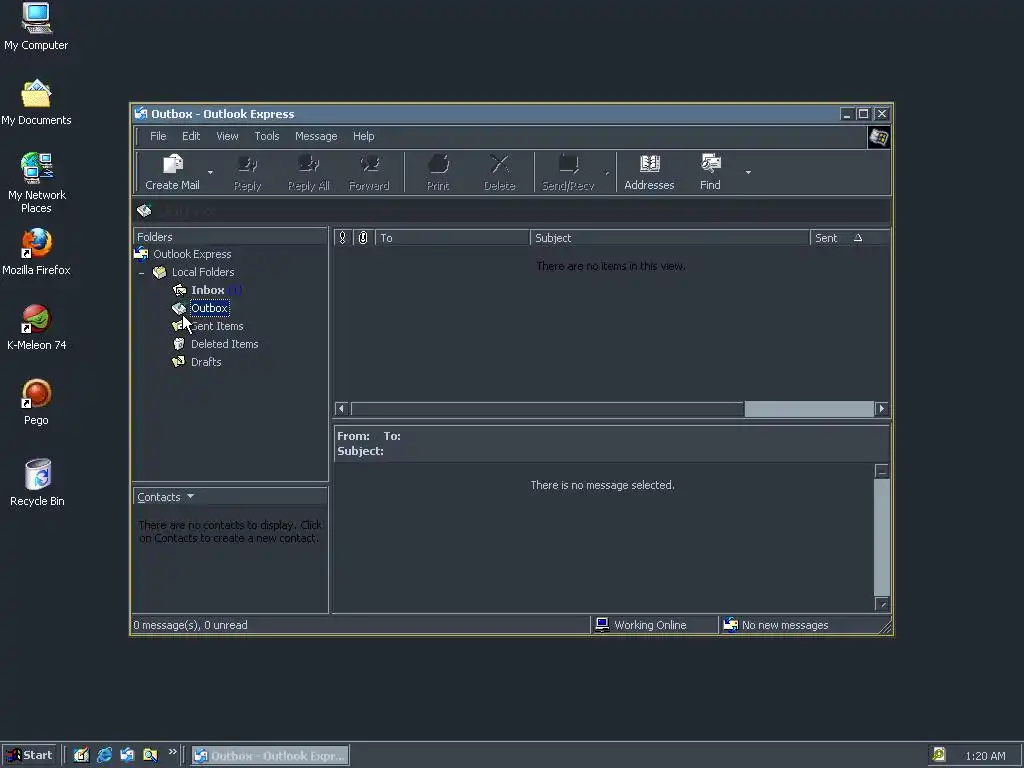Open the Contacts dropdown menu
Image resolution: width=1024 pixels, height=768 pixels.
(166, 497)
